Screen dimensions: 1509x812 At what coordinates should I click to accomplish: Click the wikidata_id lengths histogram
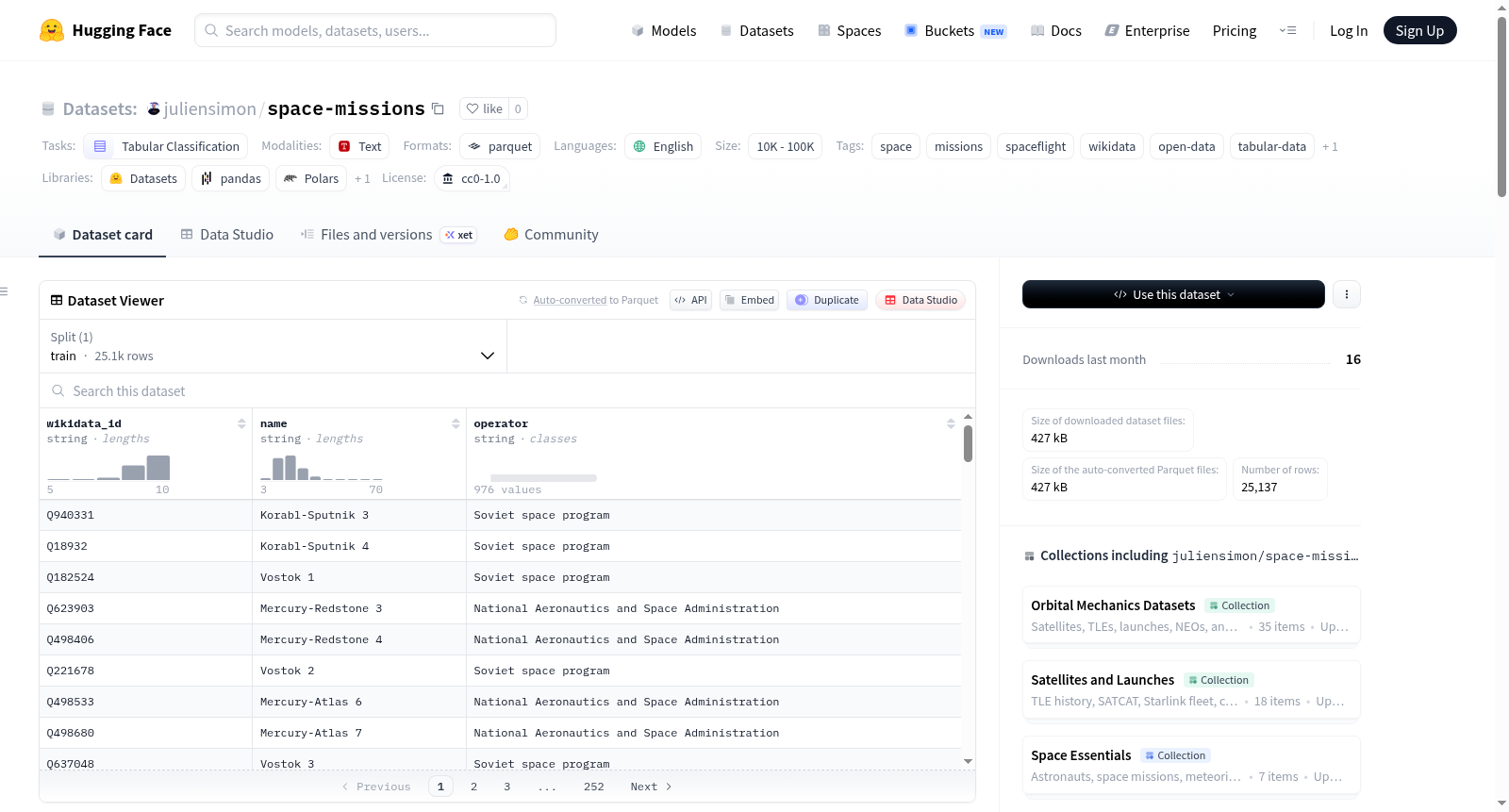pyautogui.click(x=108, y=468)
